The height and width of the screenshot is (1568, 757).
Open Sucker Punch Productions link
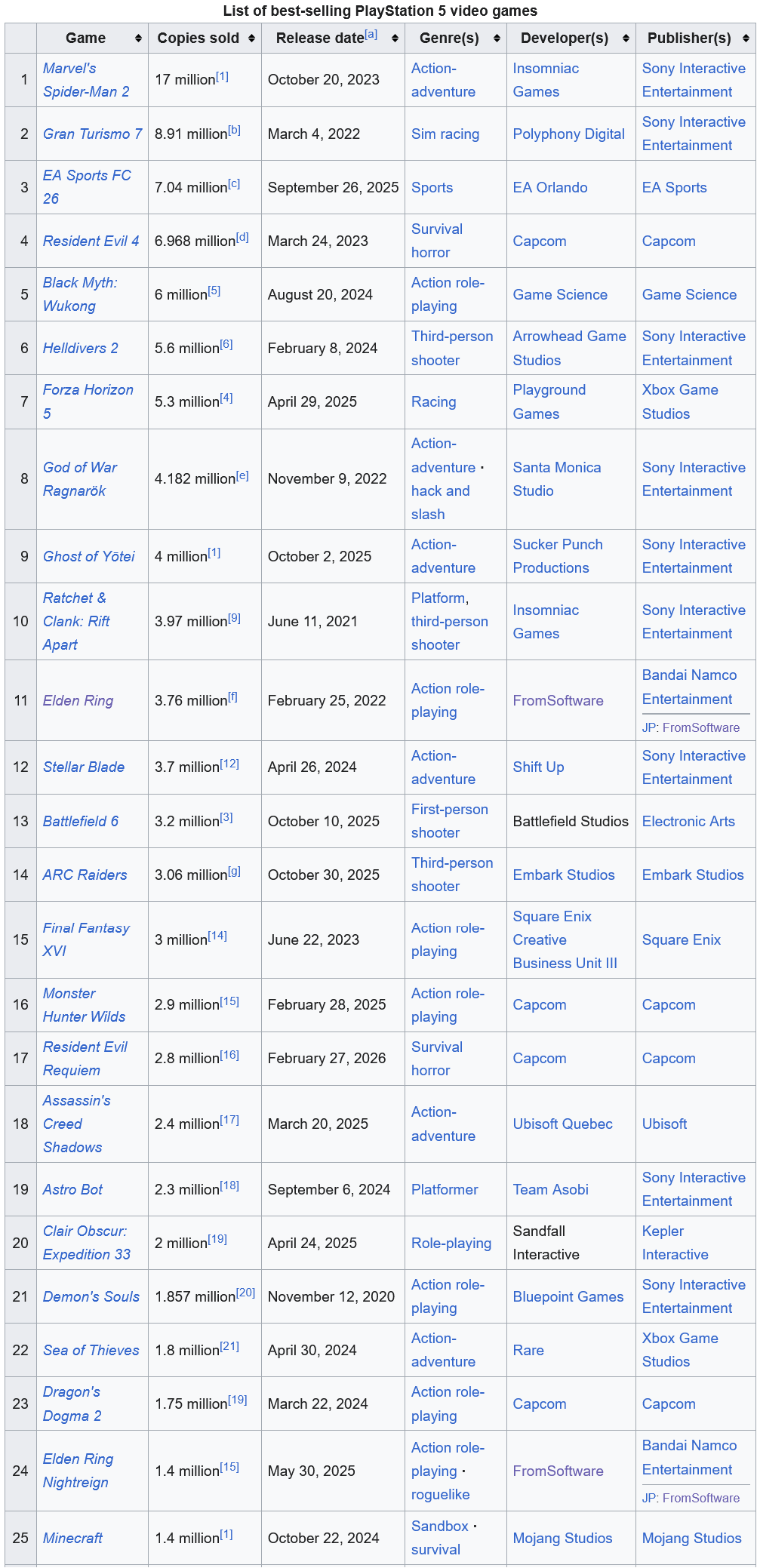coord(559,556)
